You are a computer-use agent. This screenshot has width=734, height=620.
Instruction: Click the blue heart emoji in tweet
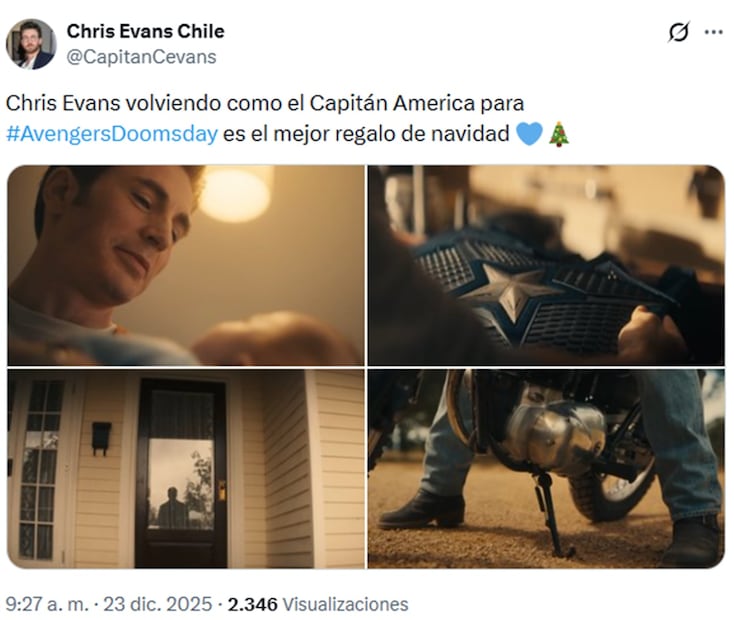click(x=529, y=133)
